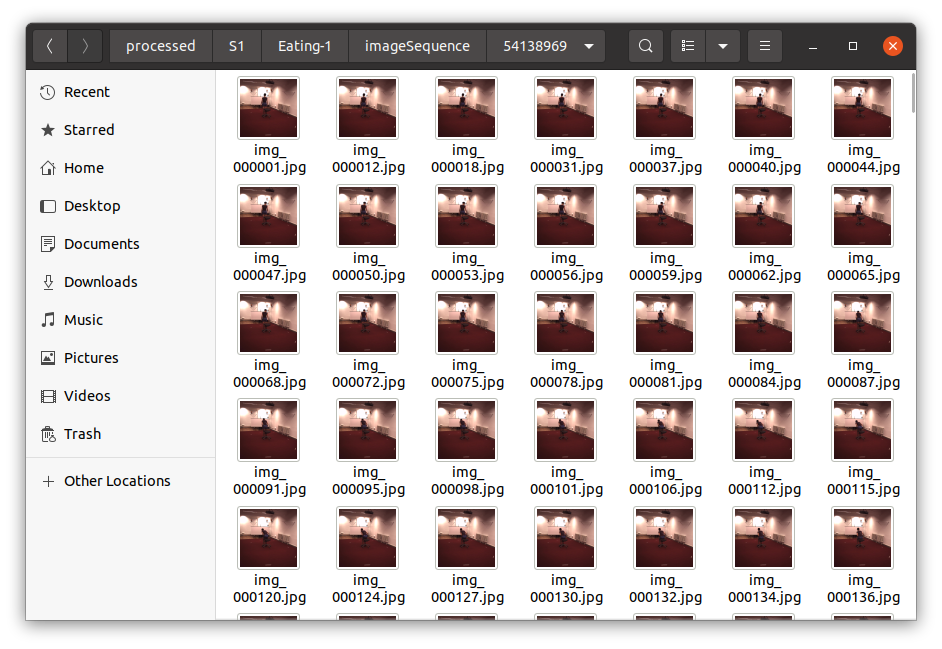Navigate to the S1 breadcrumb
This screenshot has height=649, width=942.
[x=237, y=46]
